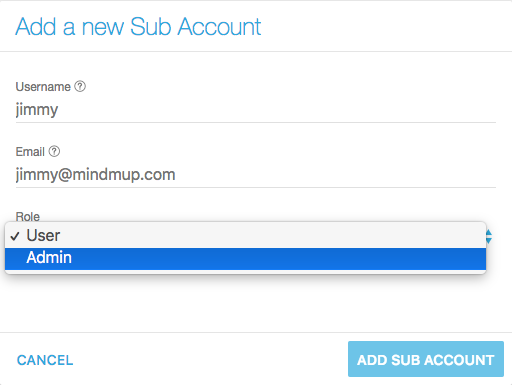Click the Role select up-down arrows
This screenshot has height=385, width=512.
pos(489,236)
